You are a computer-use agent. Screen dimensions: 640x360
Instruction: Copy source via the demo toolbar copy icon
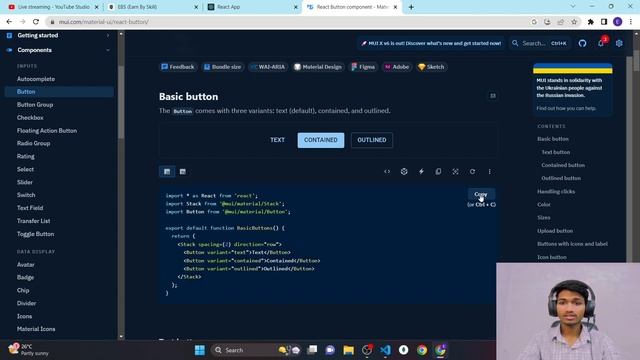click(x=438, y=171)
